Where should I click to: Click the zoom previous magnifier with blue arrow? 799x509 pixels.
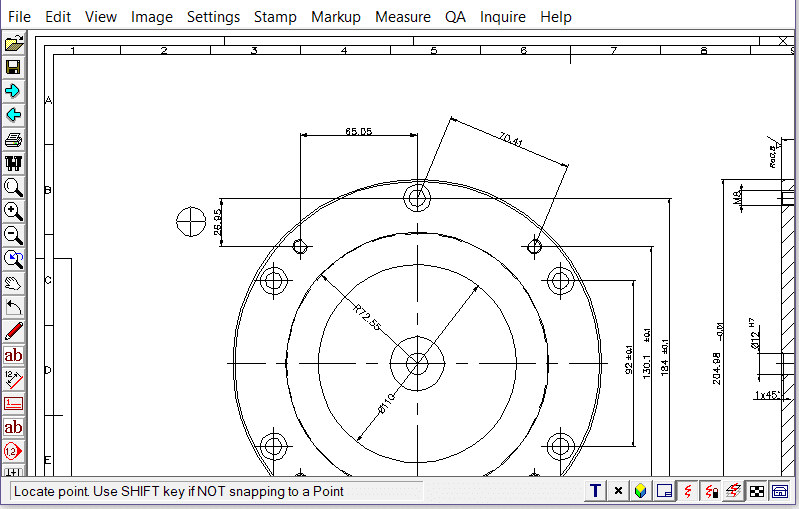13,259
